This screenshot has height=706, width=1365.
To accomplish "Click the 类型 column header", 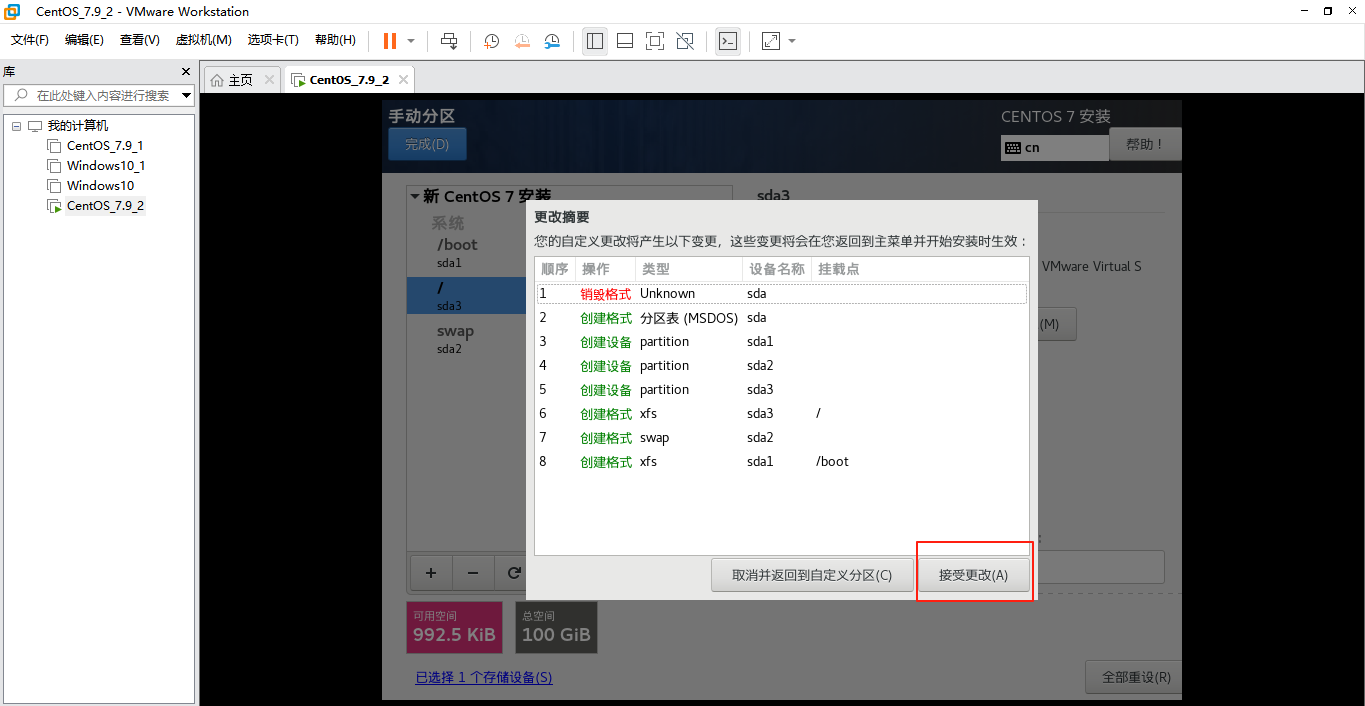I will (689, 269).
